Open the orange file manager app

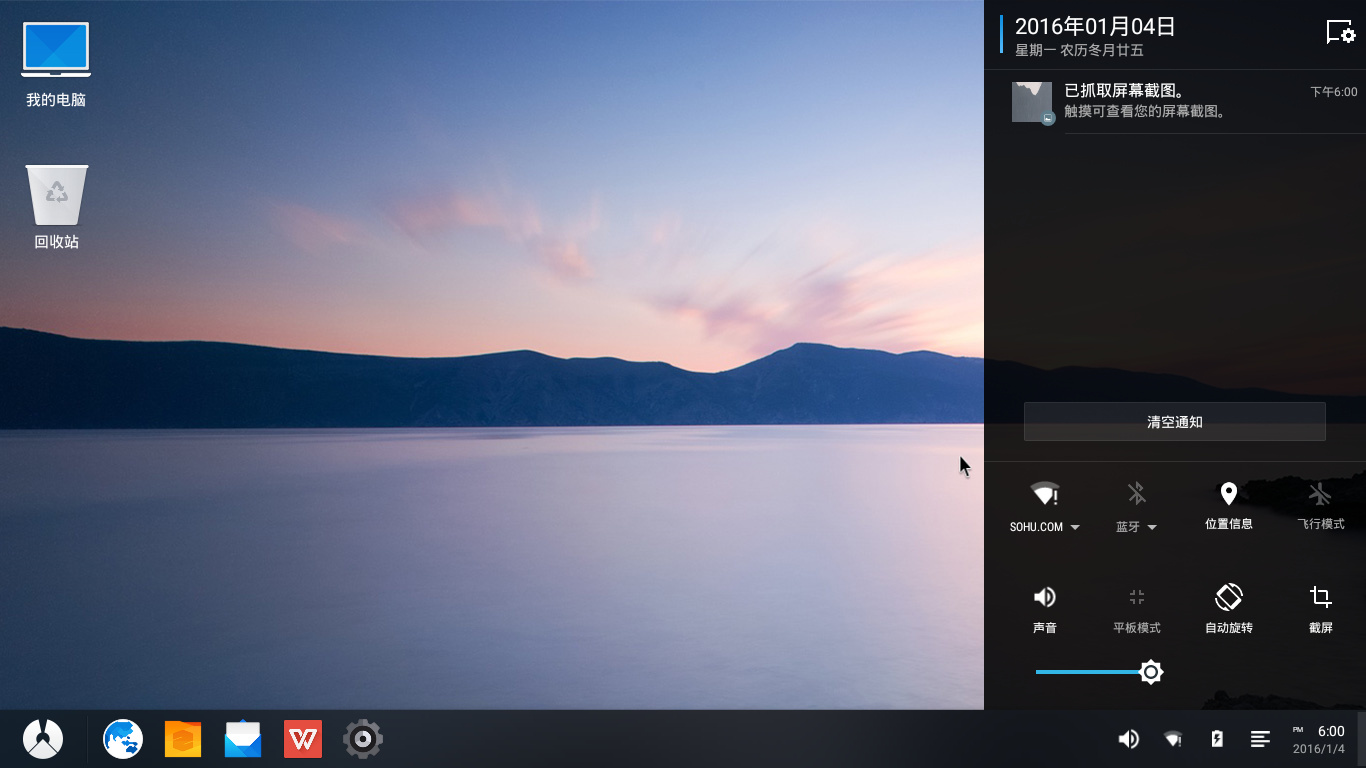183,739
